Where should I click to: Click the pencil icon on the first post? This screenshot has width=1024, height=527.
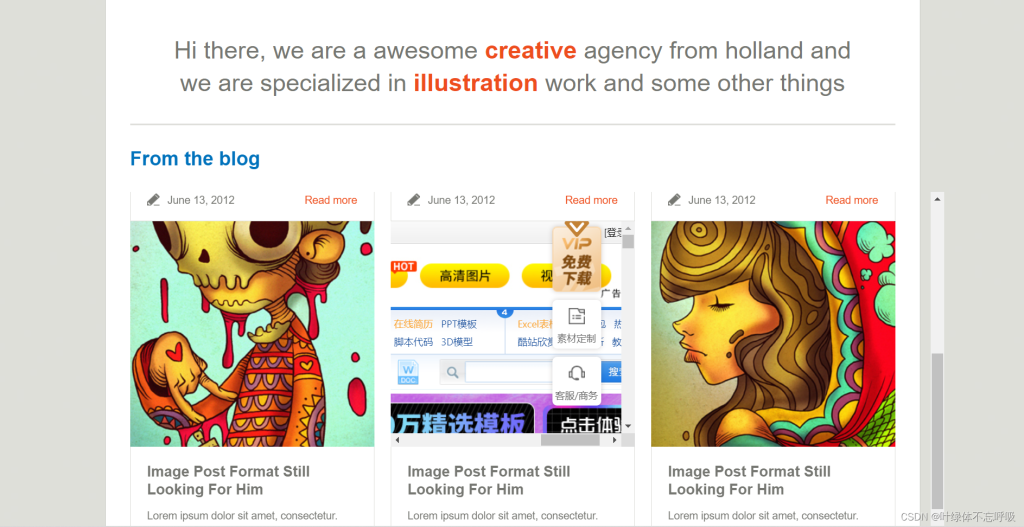pyautogui.click(x=153, y=200)
